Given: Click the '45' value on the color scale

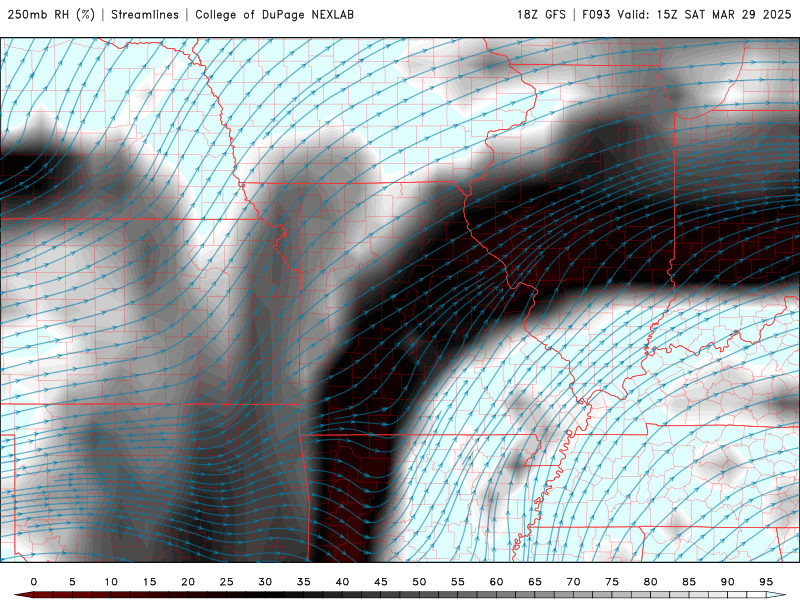Looking at the screenshot, I should tap(381, 582).
